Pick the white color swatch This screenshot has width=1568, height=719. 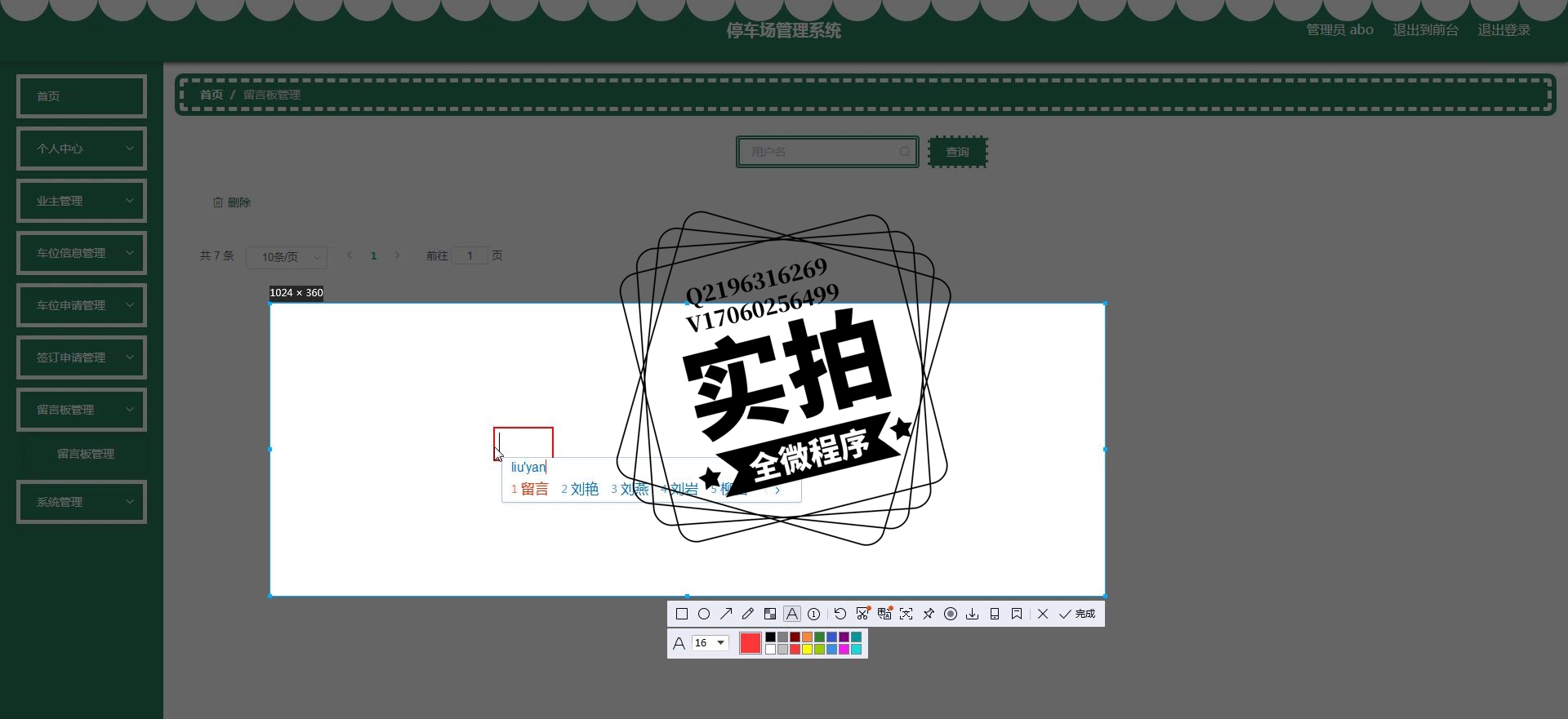[771, 650]
